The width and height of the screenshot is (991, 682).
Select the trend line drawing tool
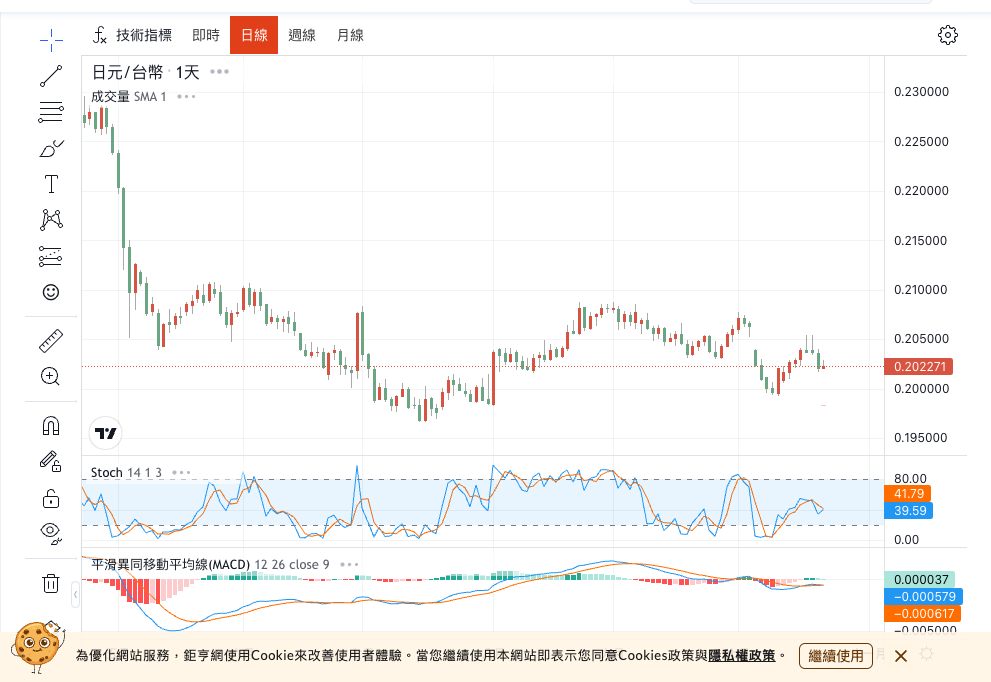pos(51,76)
